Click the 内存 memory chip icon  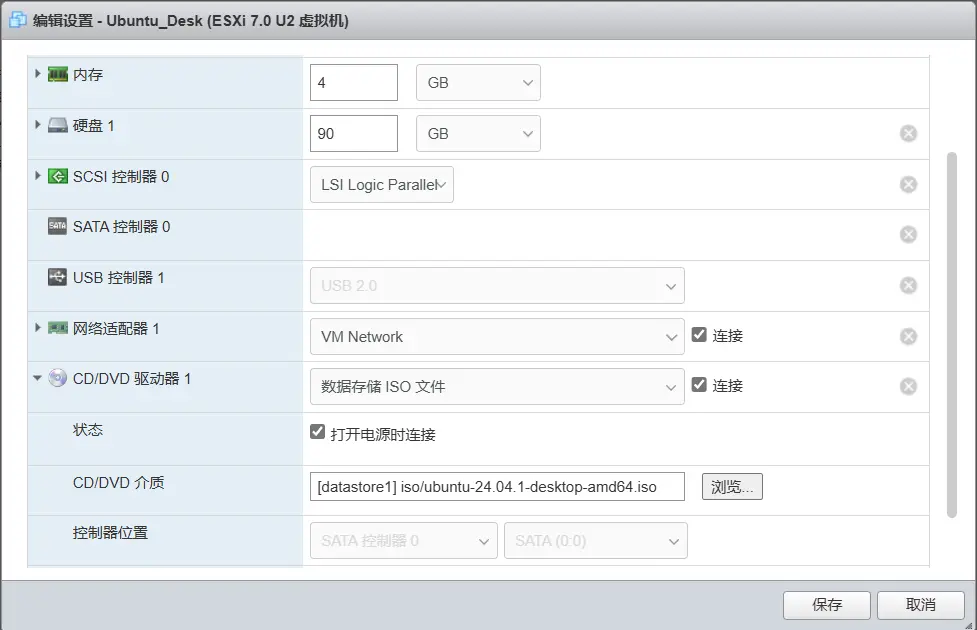pos(58,75)
